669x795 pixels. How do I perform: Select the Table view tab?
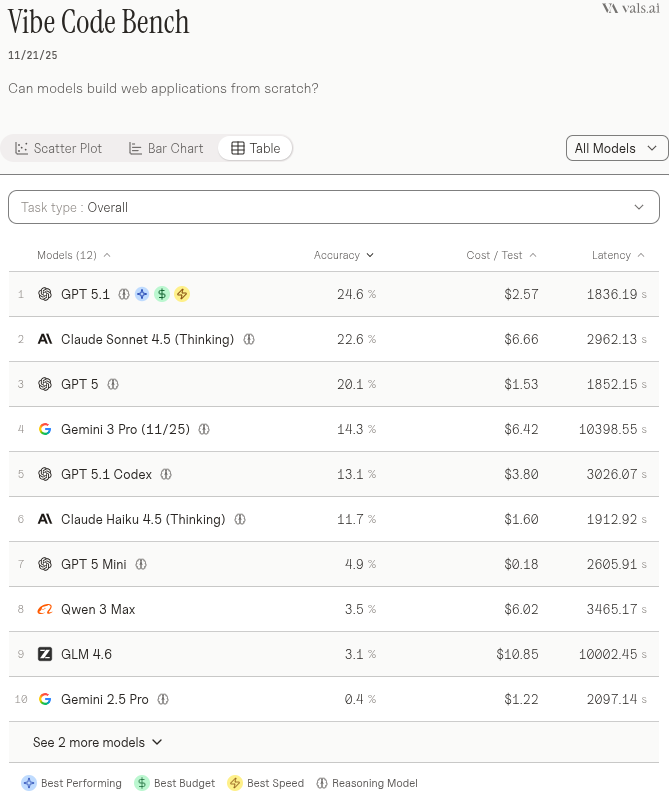pyautogui.click(x=255, y=148)
